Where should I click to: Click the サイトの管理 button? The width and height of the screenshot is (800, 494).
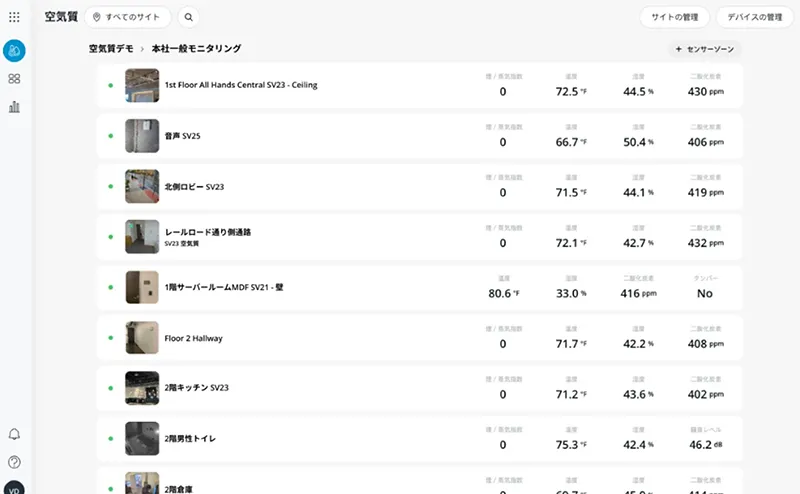[x=675, y=17]
